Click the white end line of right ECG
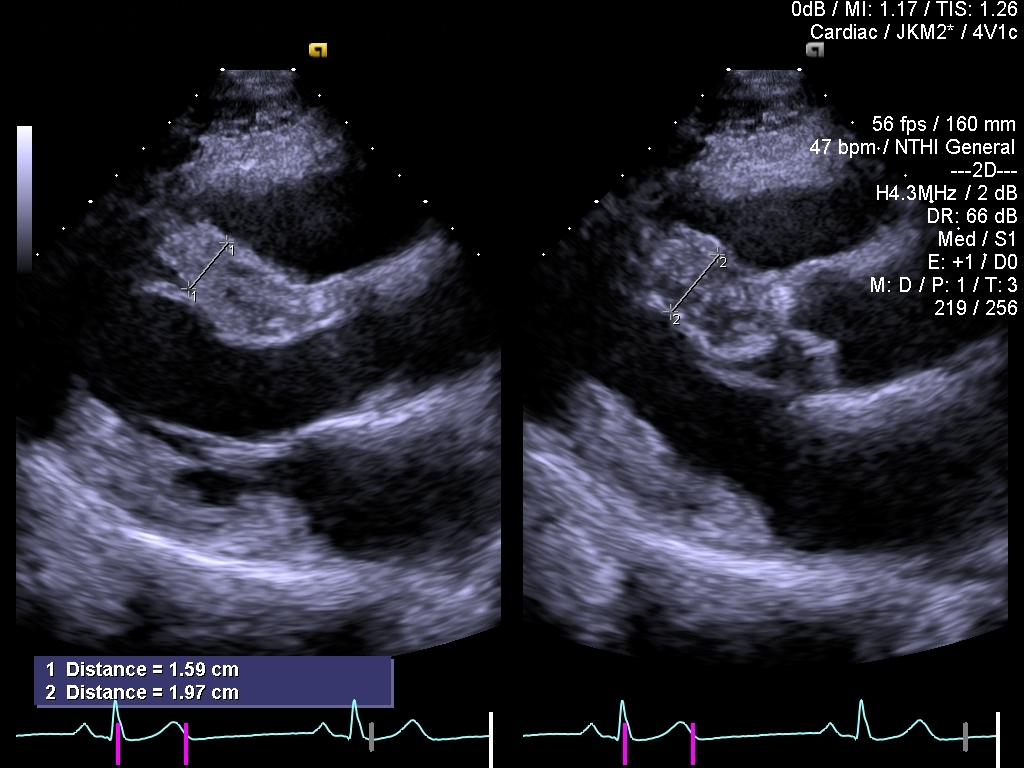1024x768 pixels. click(x=998, y=740)
